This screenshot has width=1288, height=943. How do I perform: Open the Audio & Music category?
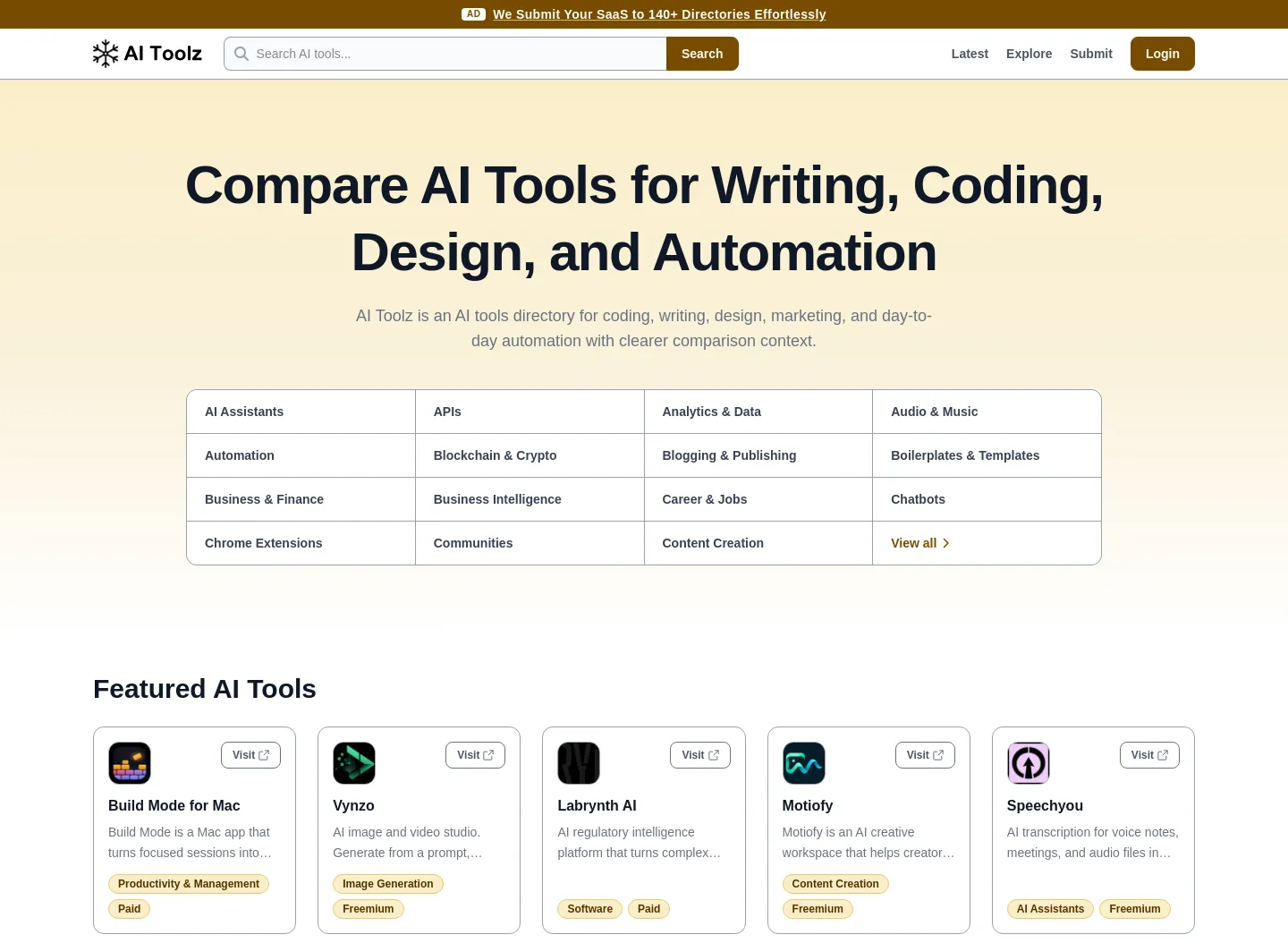pyautogui.click(x=987, y=412)
